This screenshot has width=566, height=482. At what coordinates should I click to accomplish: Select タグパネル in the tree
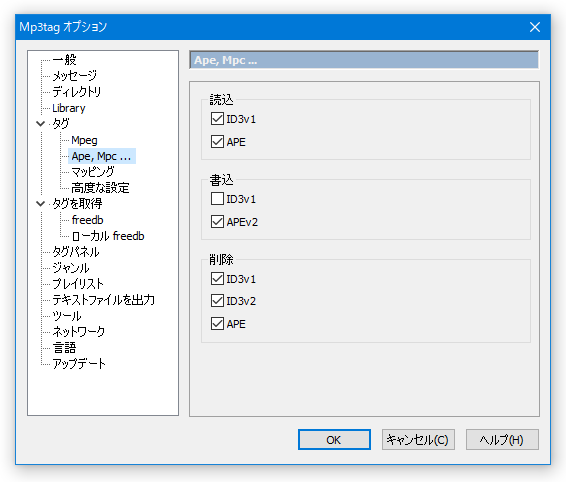pyautogui.click(x=76, y=252)
